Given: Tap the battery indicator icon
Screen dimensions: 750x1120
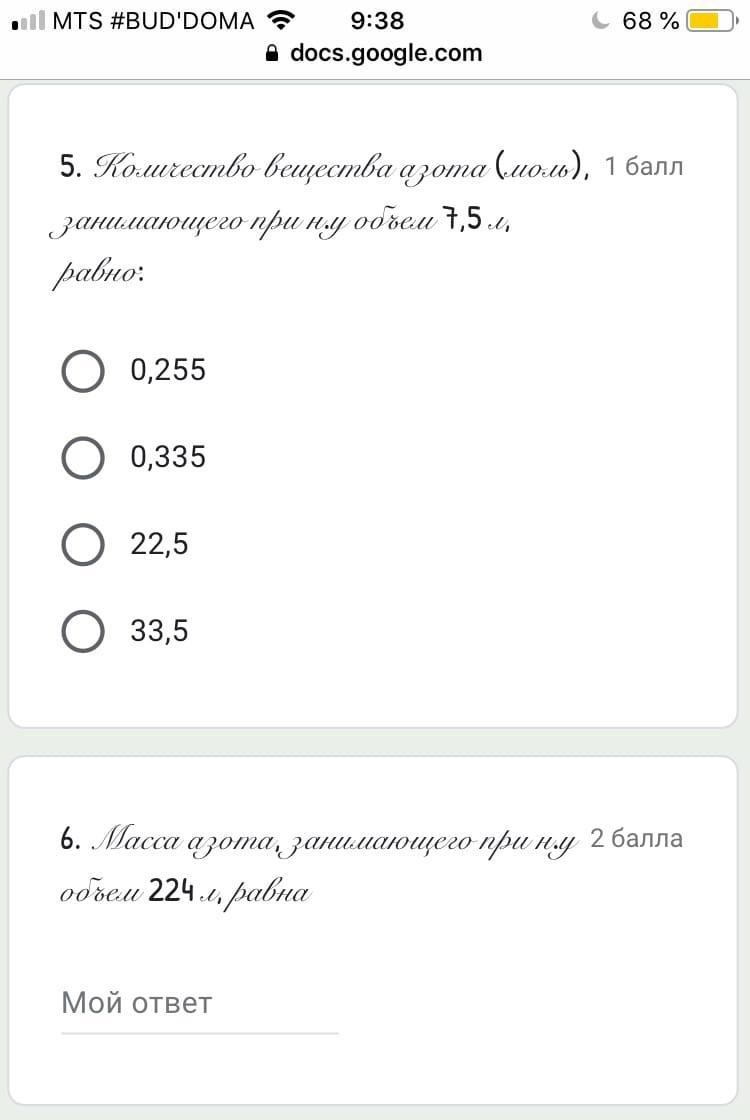Looking at the screenshot, I should point(712,21).
